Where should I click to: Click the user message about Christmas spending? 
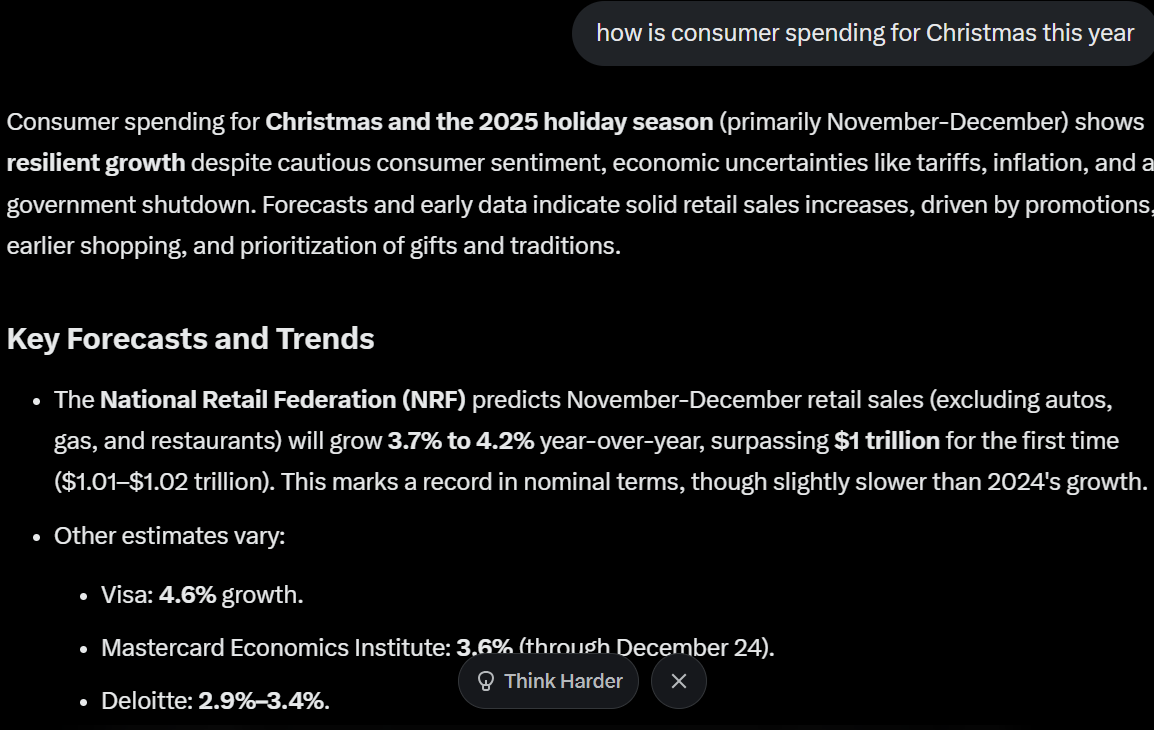coord(864,33)
